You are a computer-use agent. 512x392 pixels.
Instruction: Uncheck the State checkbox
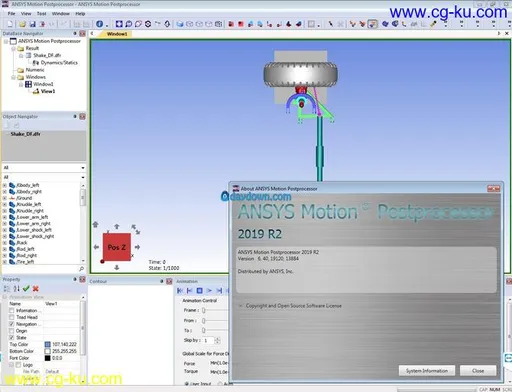point(12,338)
